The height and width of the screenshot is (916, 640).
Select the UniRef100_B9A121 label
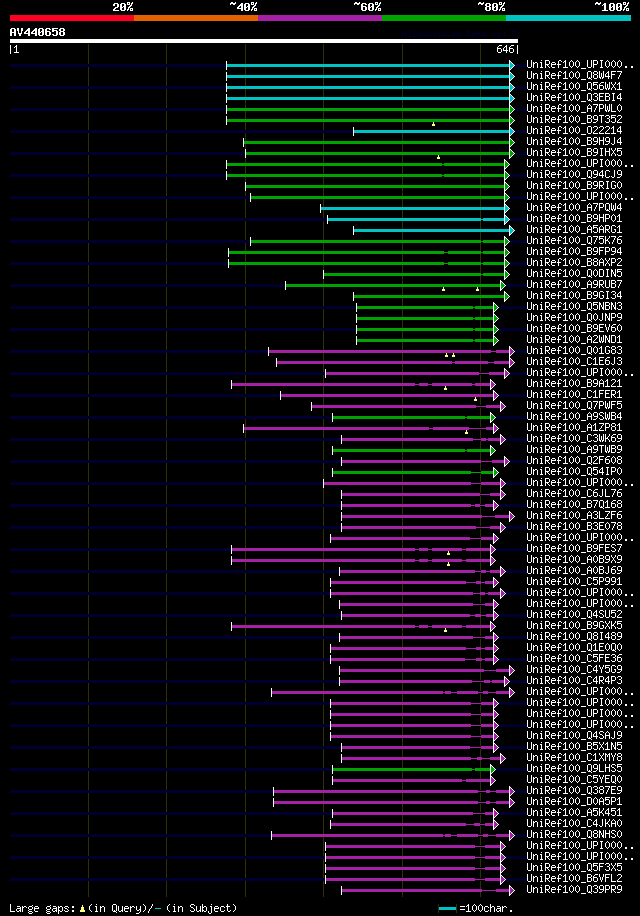click(574, 383)
